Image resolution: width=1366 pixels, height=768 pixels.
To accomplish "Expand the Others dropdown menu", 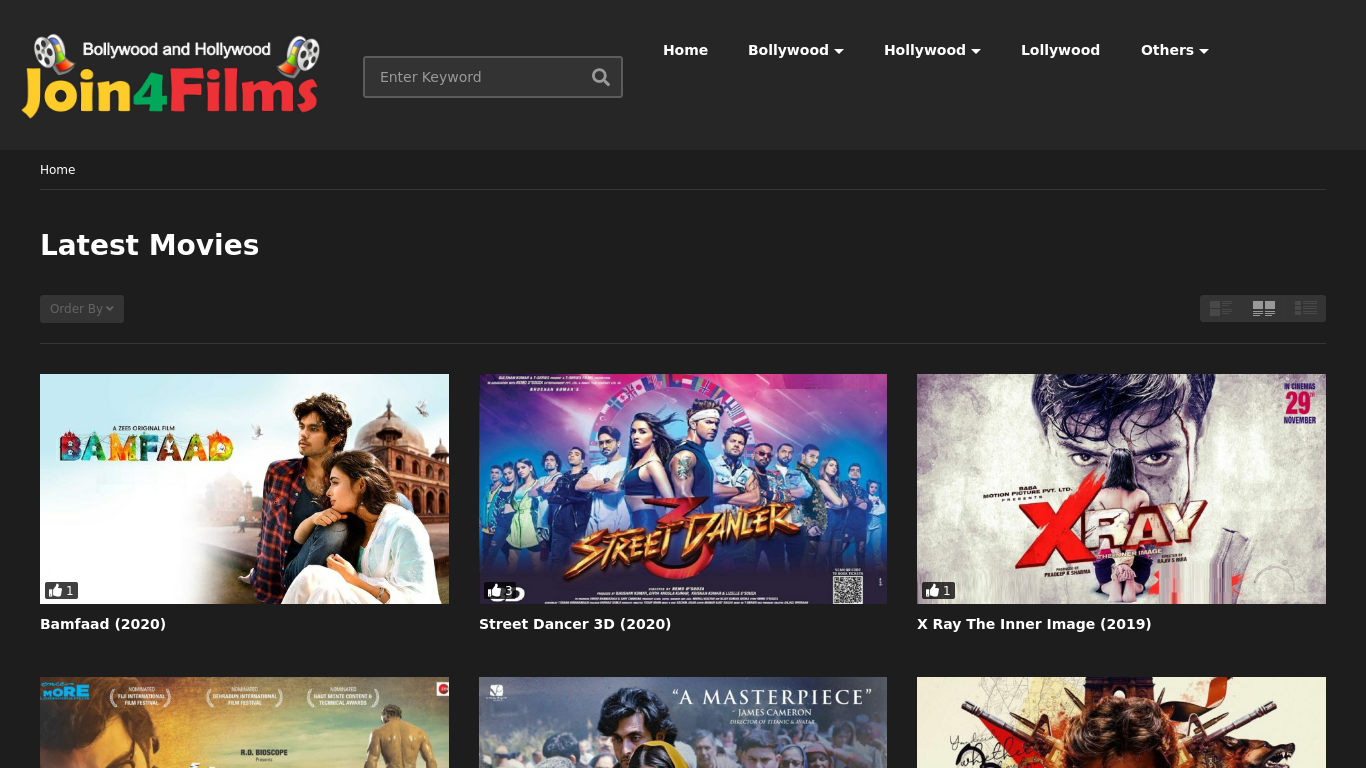I will coord(1175,50).
